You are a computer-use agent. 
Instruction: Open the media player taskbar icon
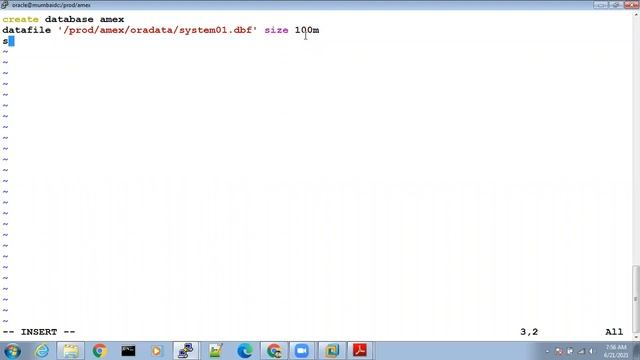click(156, 351)
